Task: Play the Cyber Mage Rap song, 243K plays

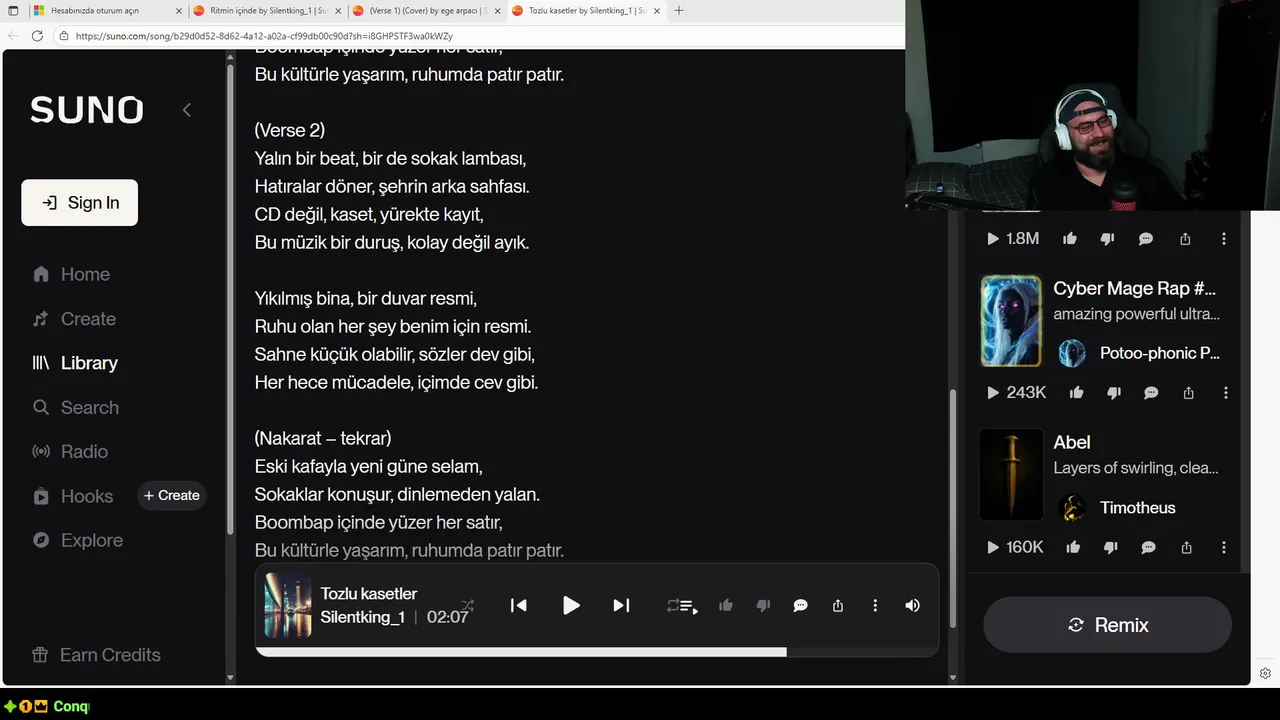Action: [x=993, y=393]
